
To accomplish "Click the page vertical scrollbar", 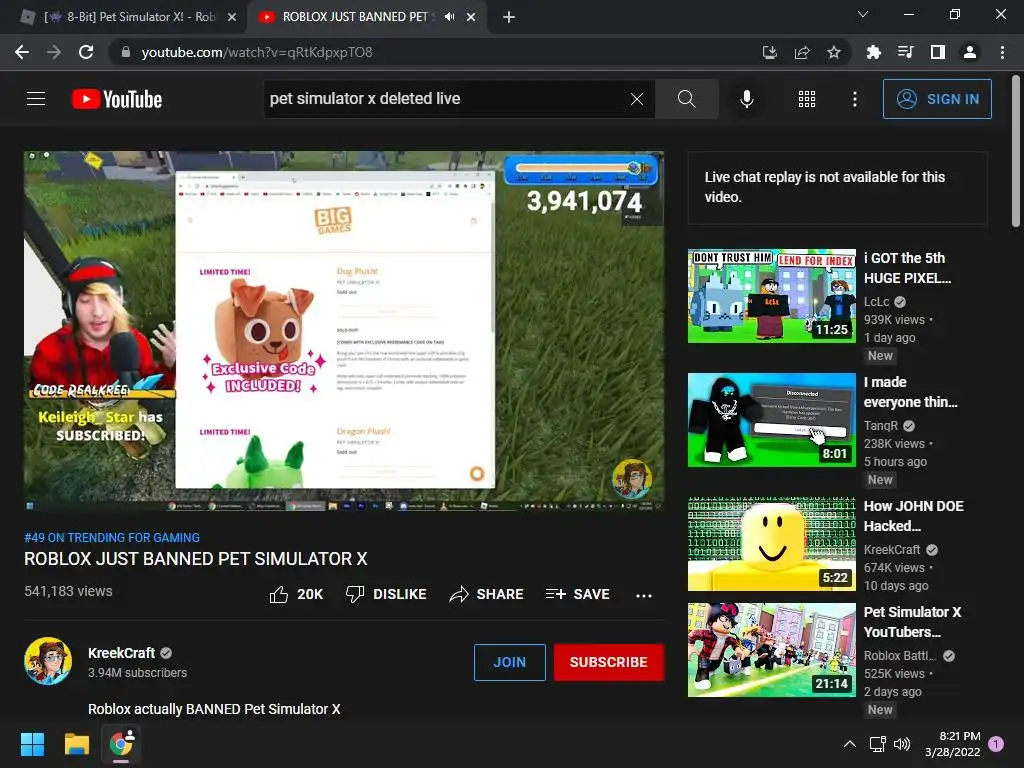I will (1017, 151).
